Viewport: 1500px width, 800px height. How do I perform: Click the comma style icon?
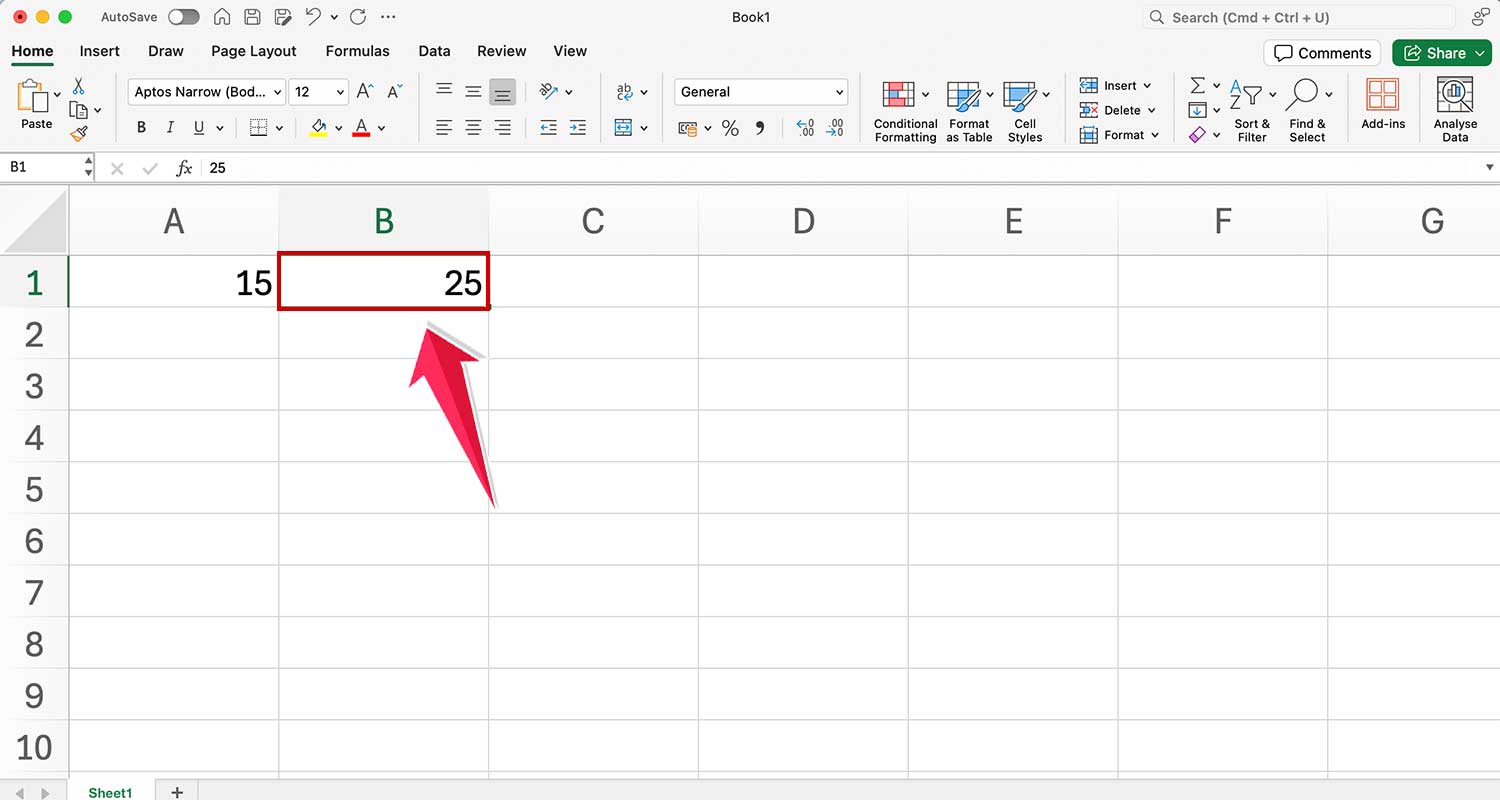[x=760, y=128]
